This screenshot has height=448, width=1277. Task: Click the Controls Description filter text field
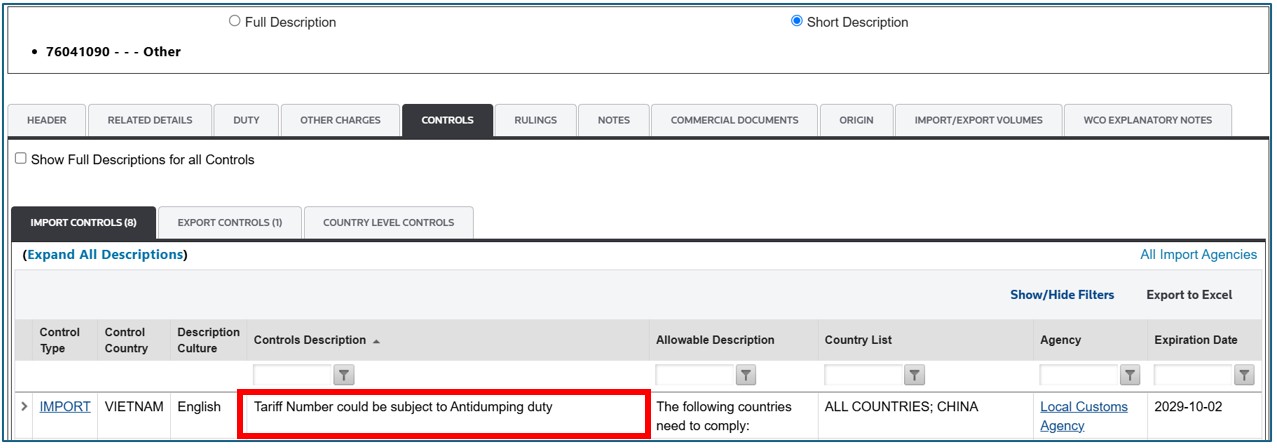point(293,376)
